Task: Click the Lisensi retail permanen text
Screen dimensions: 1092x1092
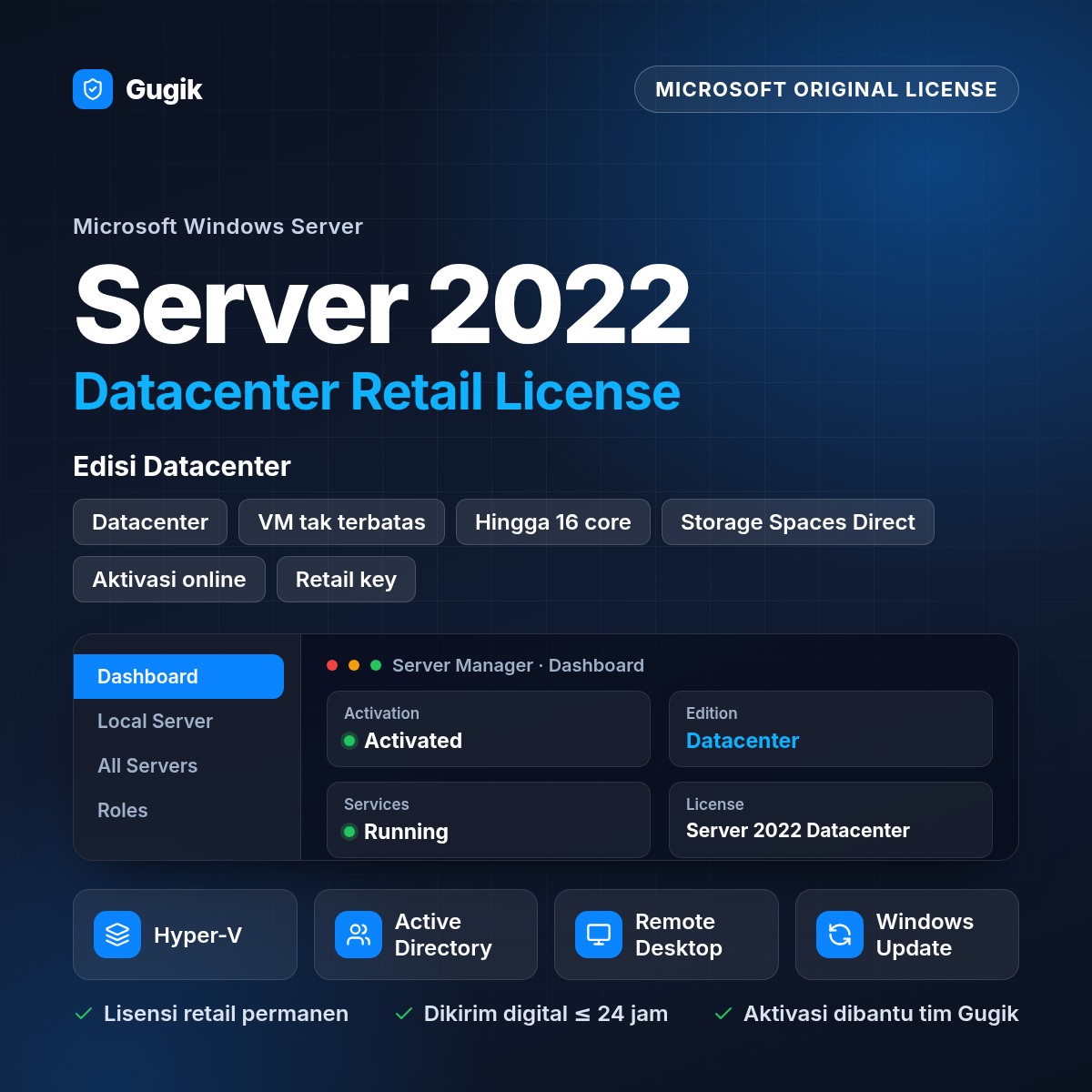Action: [226, 1014]
